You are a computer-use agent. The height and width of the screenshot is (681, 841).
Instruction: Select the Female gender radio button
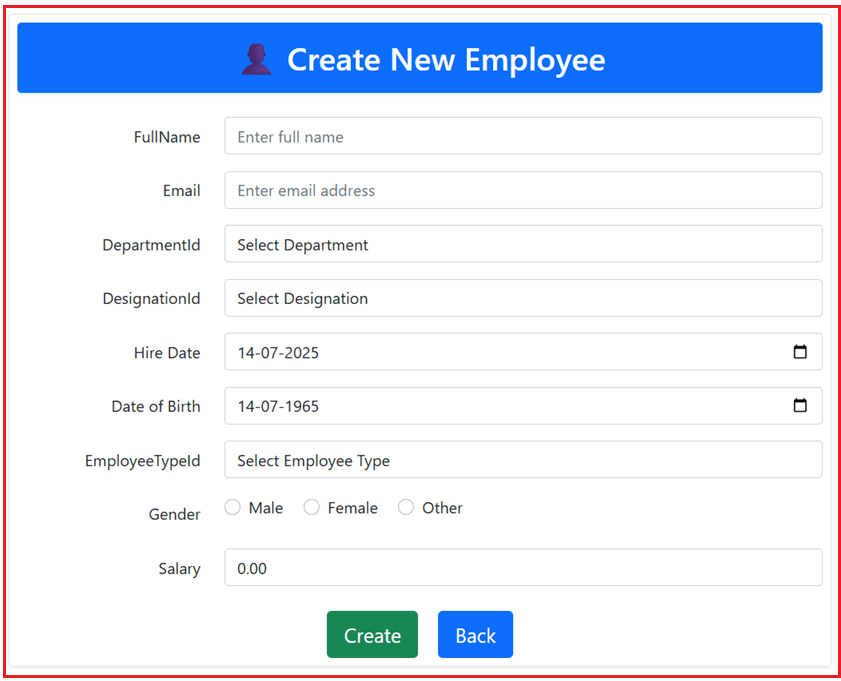coord(312,507)
